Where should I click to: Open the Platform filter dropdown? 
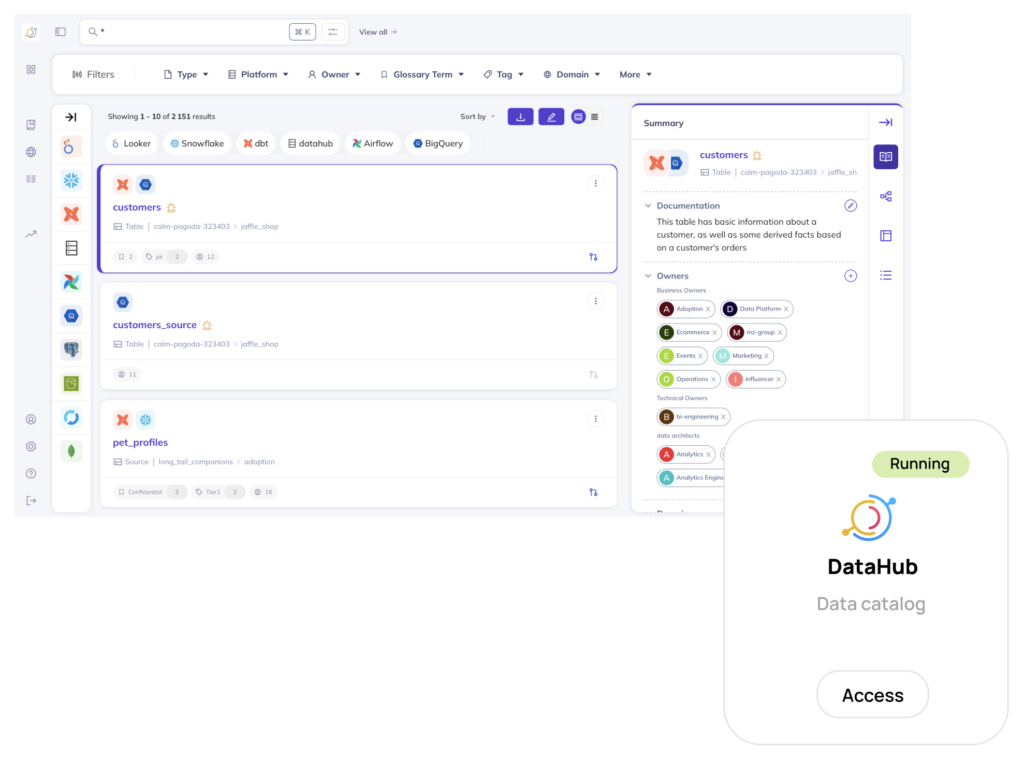(x=258, y=74)
